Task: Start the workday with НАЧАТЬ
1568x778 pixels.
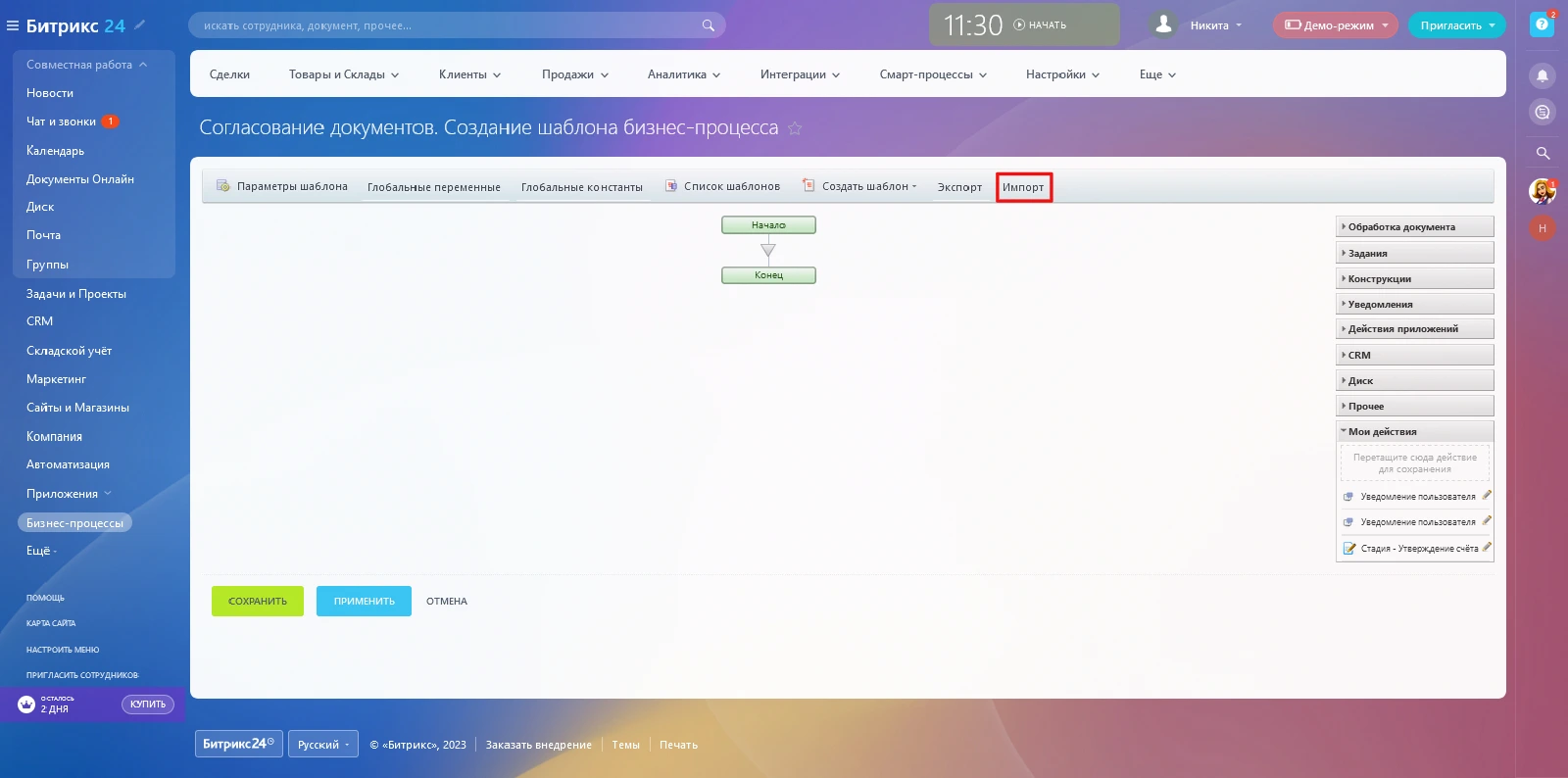Action: (x=1040, y=24)
